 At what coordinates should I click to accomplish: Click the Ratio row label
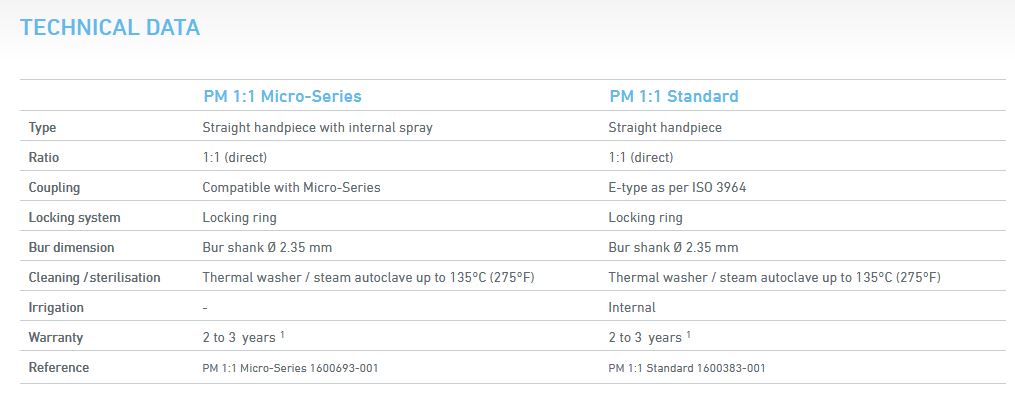(43, 157)
